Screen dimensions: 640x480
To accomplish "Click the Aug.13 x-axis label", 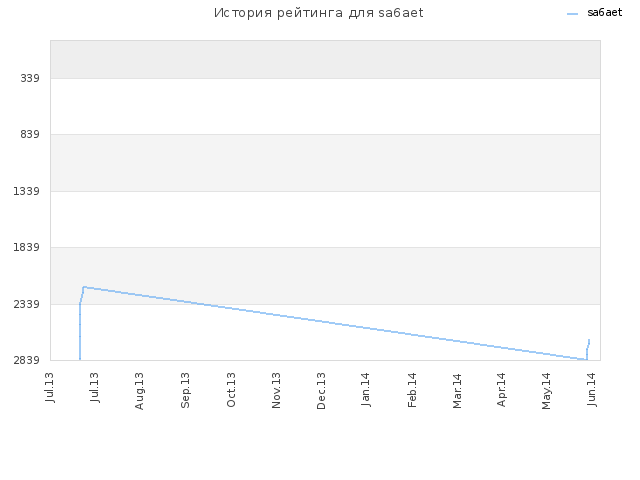I will (x=139, y=391).
